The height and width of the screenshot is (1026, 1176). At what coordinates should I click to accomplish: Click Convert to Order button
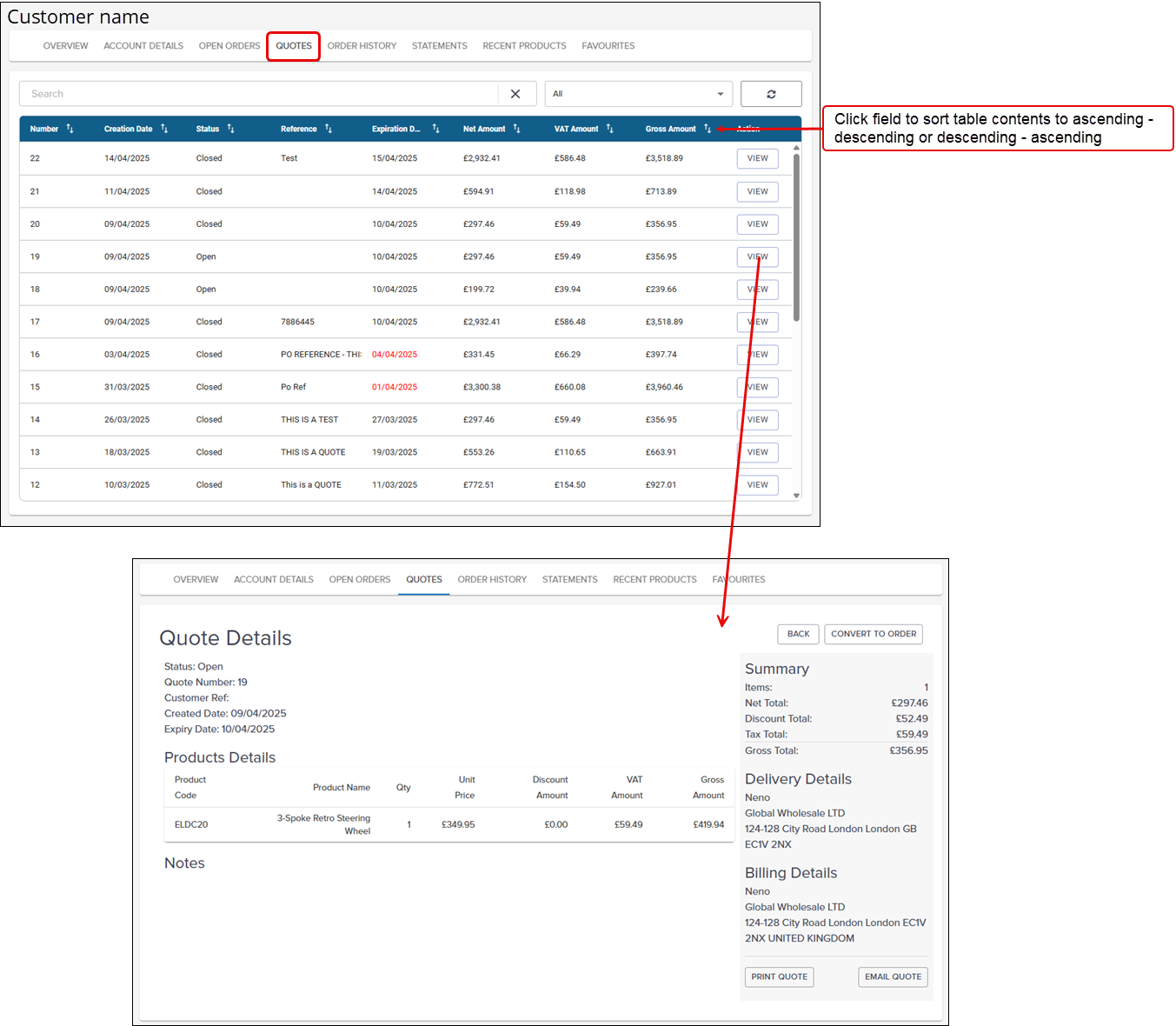click(873, 634)
